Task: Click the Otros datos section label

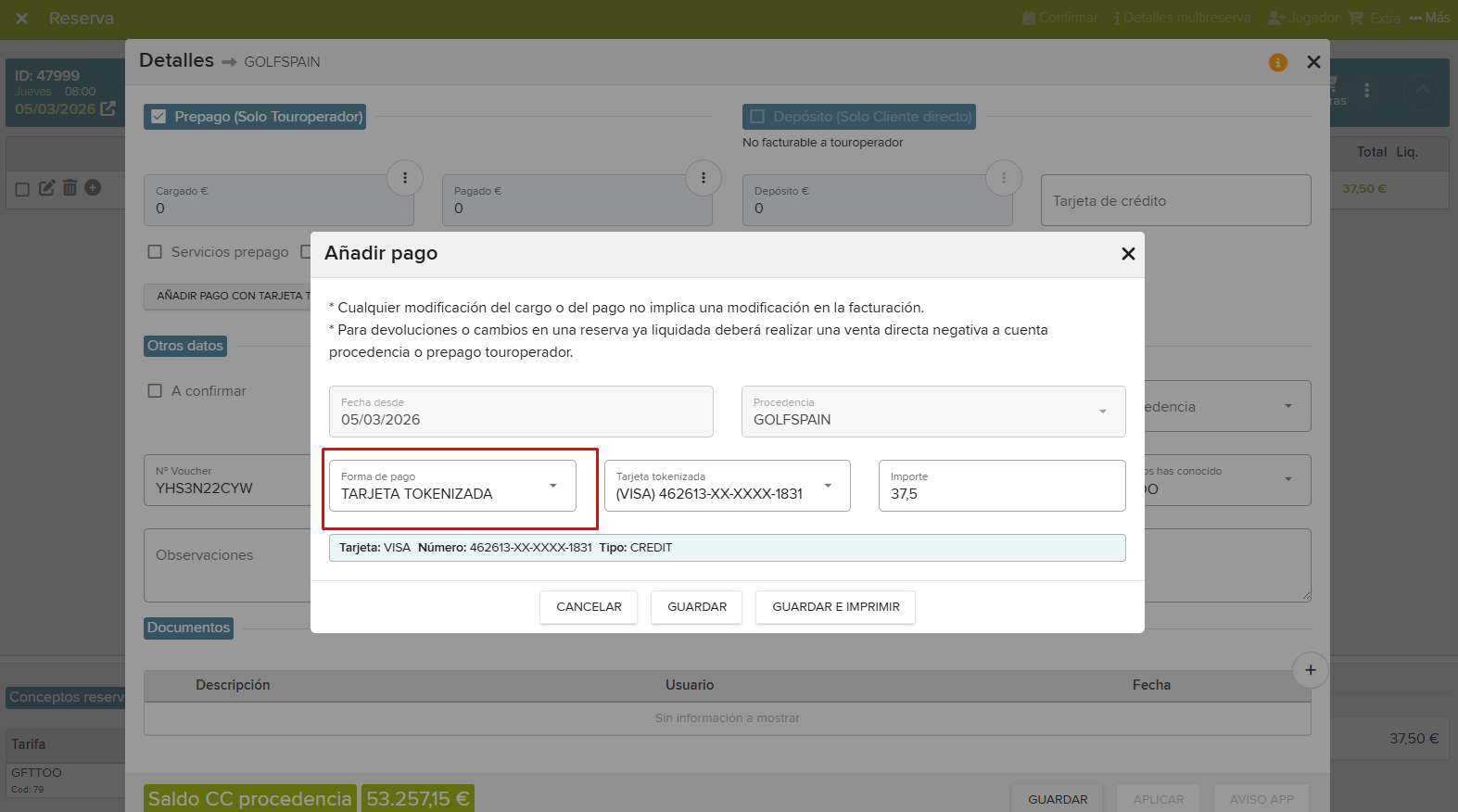Action: pyautogui.click(x=185, y=346)
